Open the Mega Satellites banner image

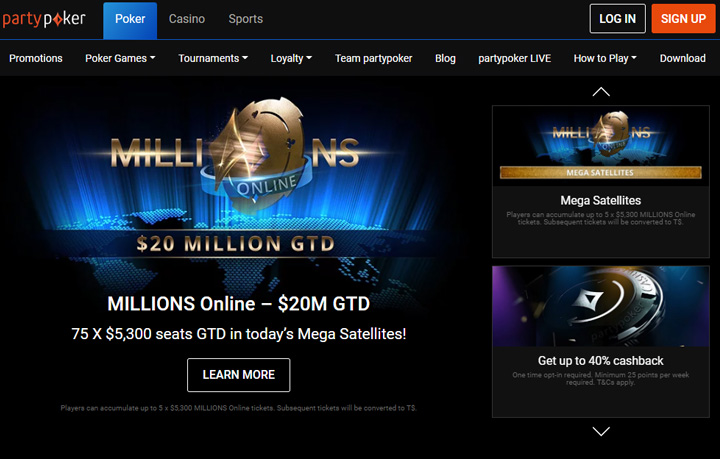pyautogui.click(x=601, y=146)
